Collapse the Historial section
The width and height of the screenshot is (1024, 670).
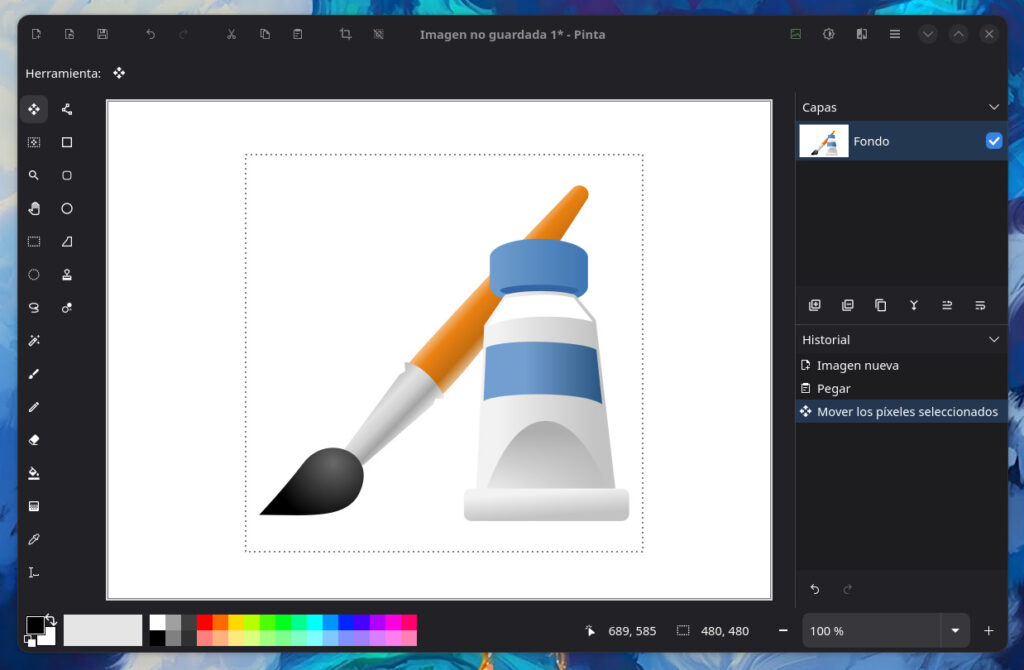[x=994, y=339]
